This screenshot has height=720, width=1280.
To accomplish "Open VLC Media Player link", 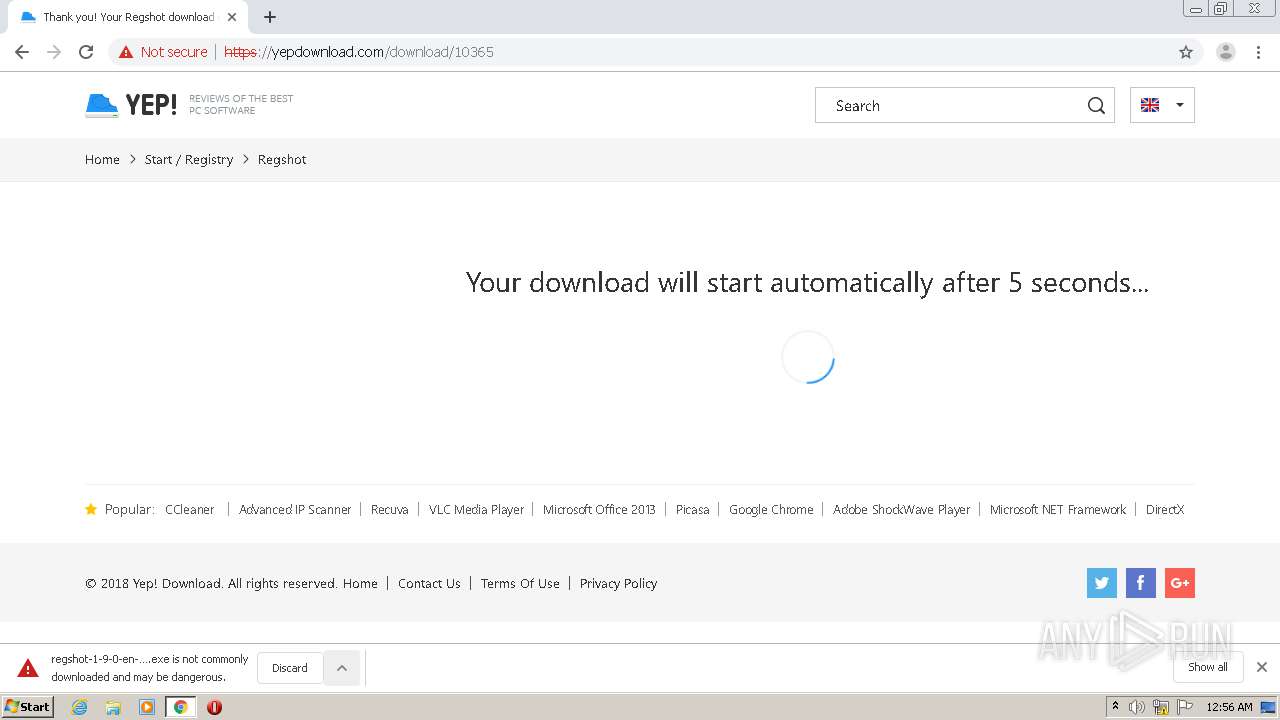I will [x=476, y=510].
